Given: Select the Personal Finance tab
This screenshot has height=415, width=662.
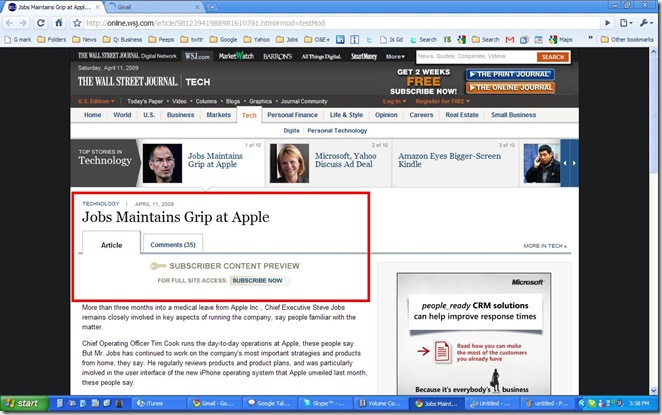Looking at the screenshot, I should 292,115.
